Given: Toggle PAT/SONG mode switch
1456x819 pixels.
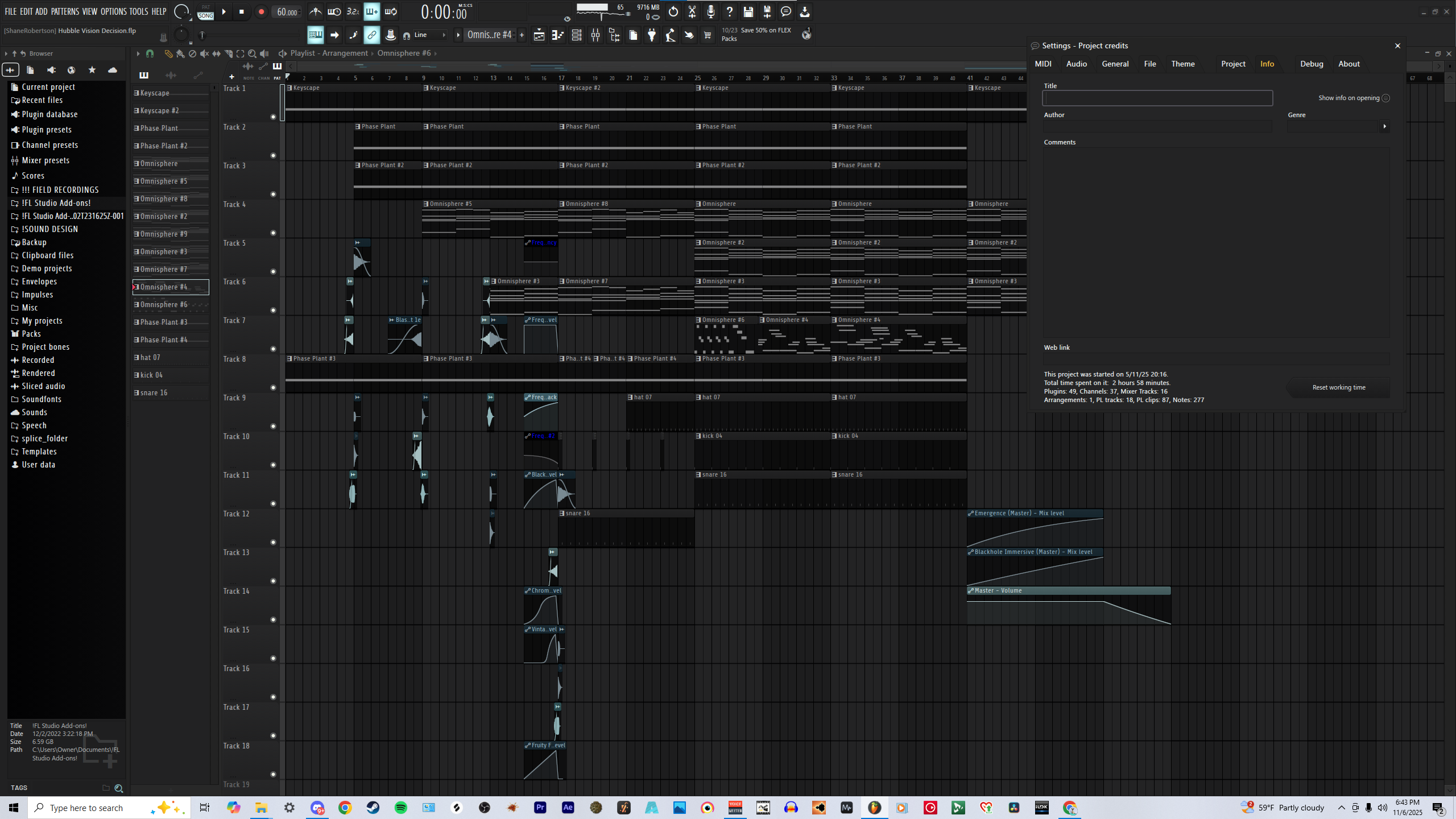Looking at the screenshot, I should [206, 12].
